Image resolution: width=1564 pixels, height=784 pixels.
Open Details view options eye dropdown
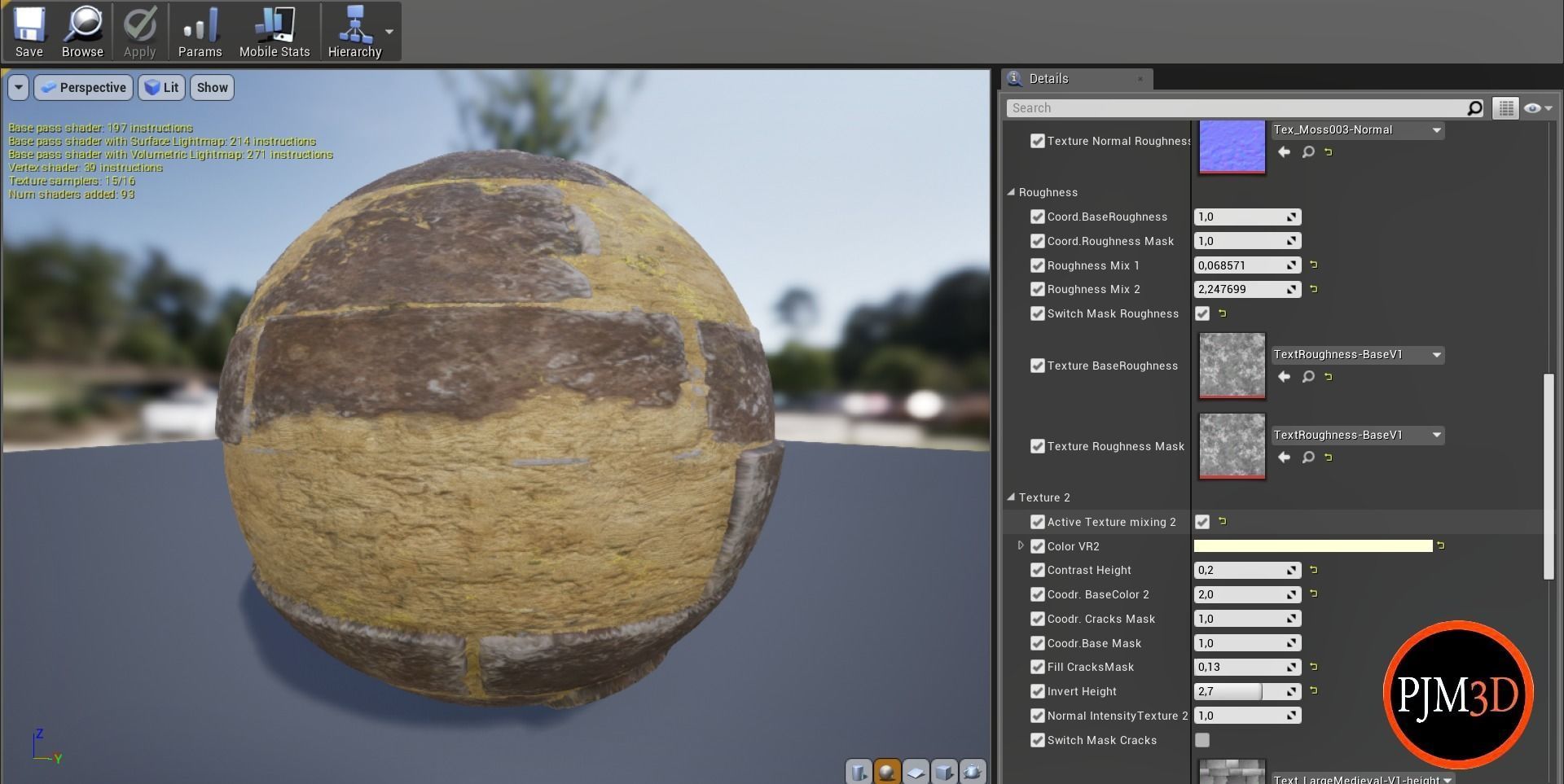(1538, 108)
